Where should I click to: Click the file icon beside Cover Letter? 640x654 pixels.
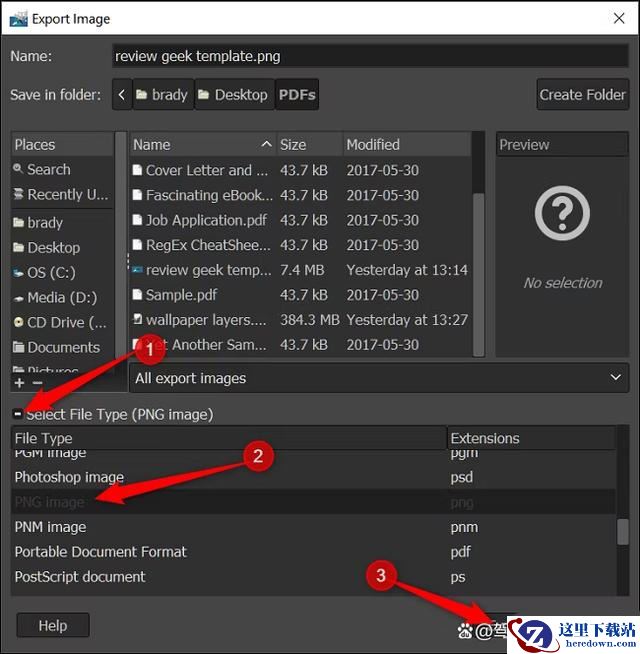tap(137, 170)
